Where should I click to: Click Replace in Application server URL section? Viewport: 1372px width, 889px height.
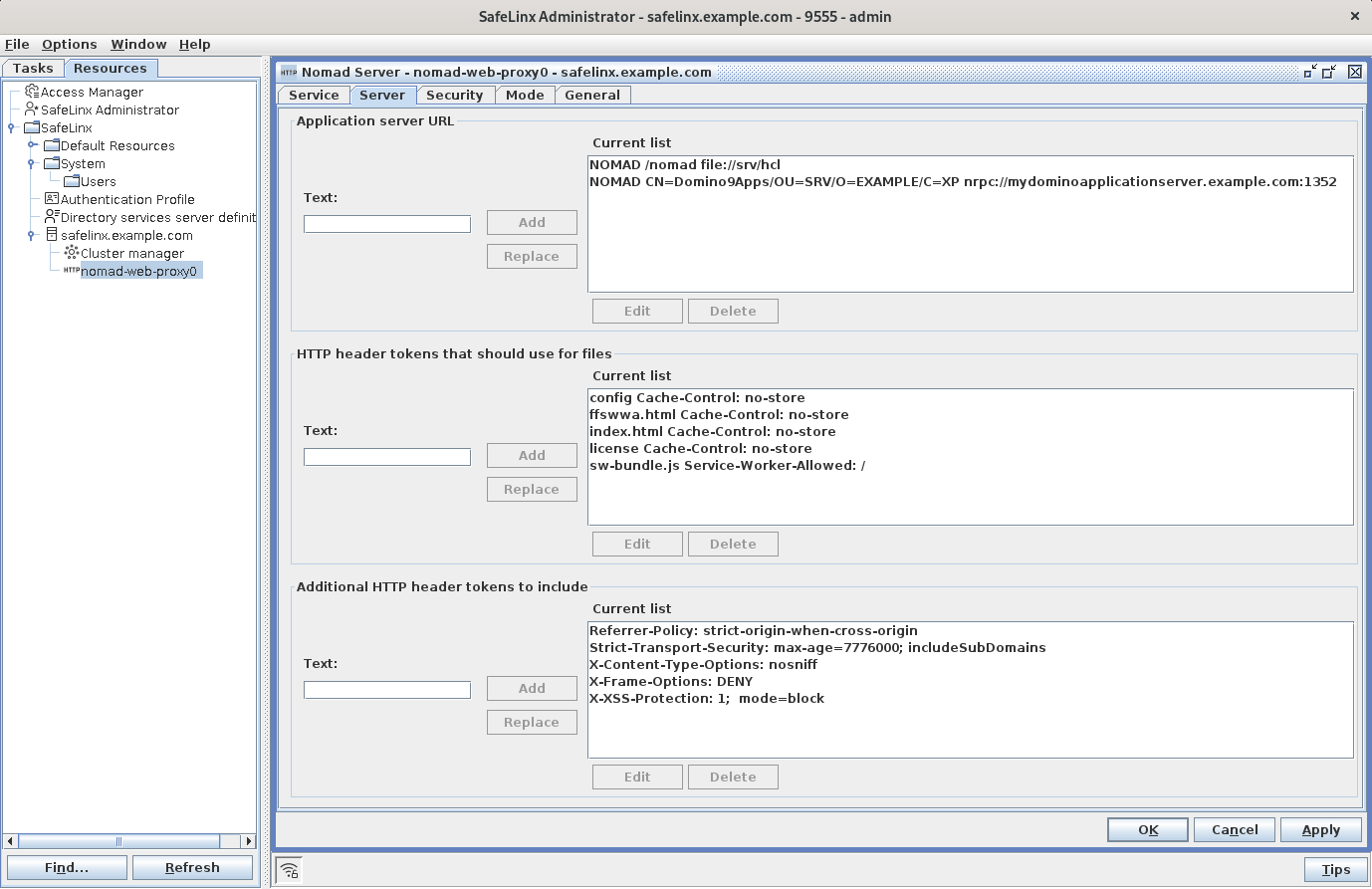click(x=532, y=256)
